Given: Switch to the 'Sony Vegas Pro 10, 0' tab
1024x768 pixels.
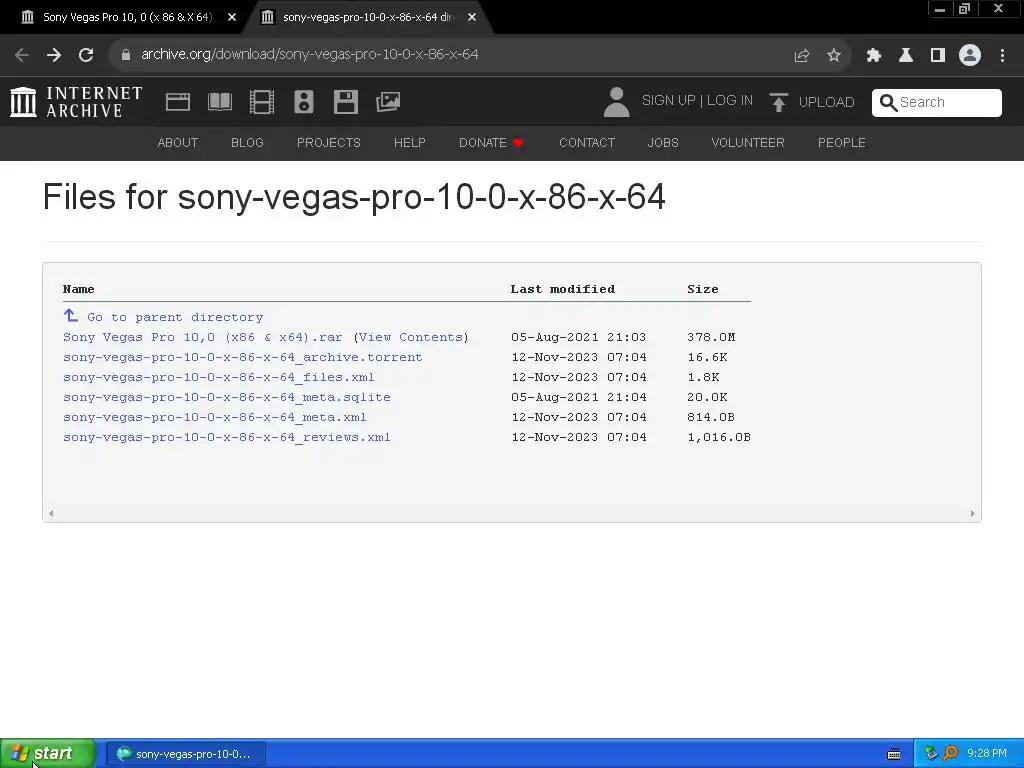Looking at the screenshot, I should pos(125,18).
